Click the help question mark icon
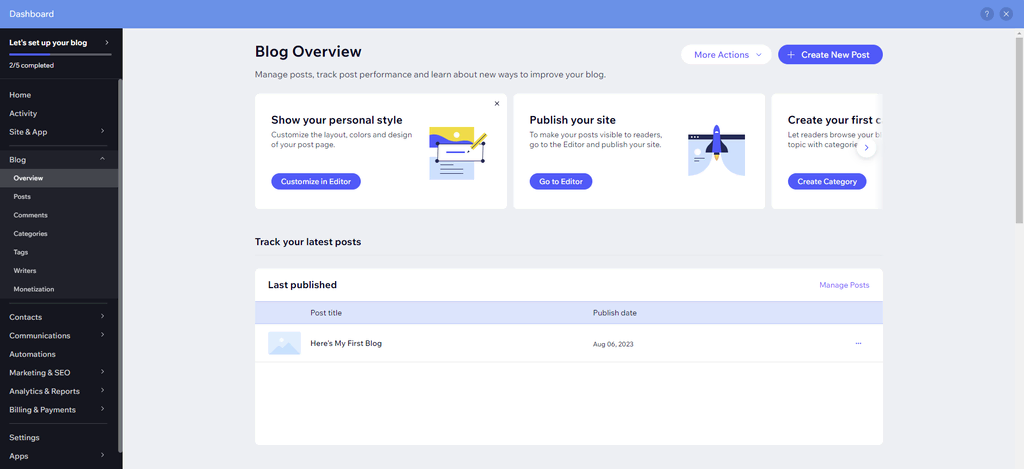 pyautogui.click(x=987, y=14)
